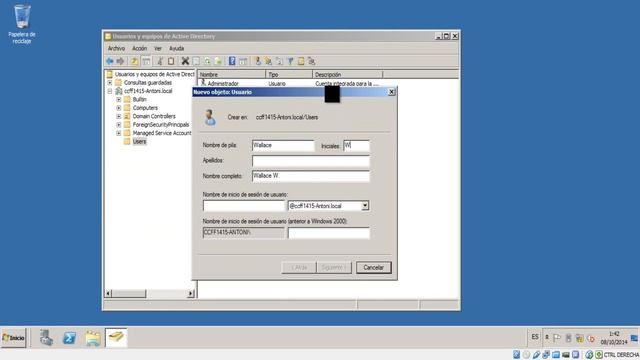This screenshot has height=360, width=640.
Task: Click the Nombre de pila field
Action: [283, 145]
